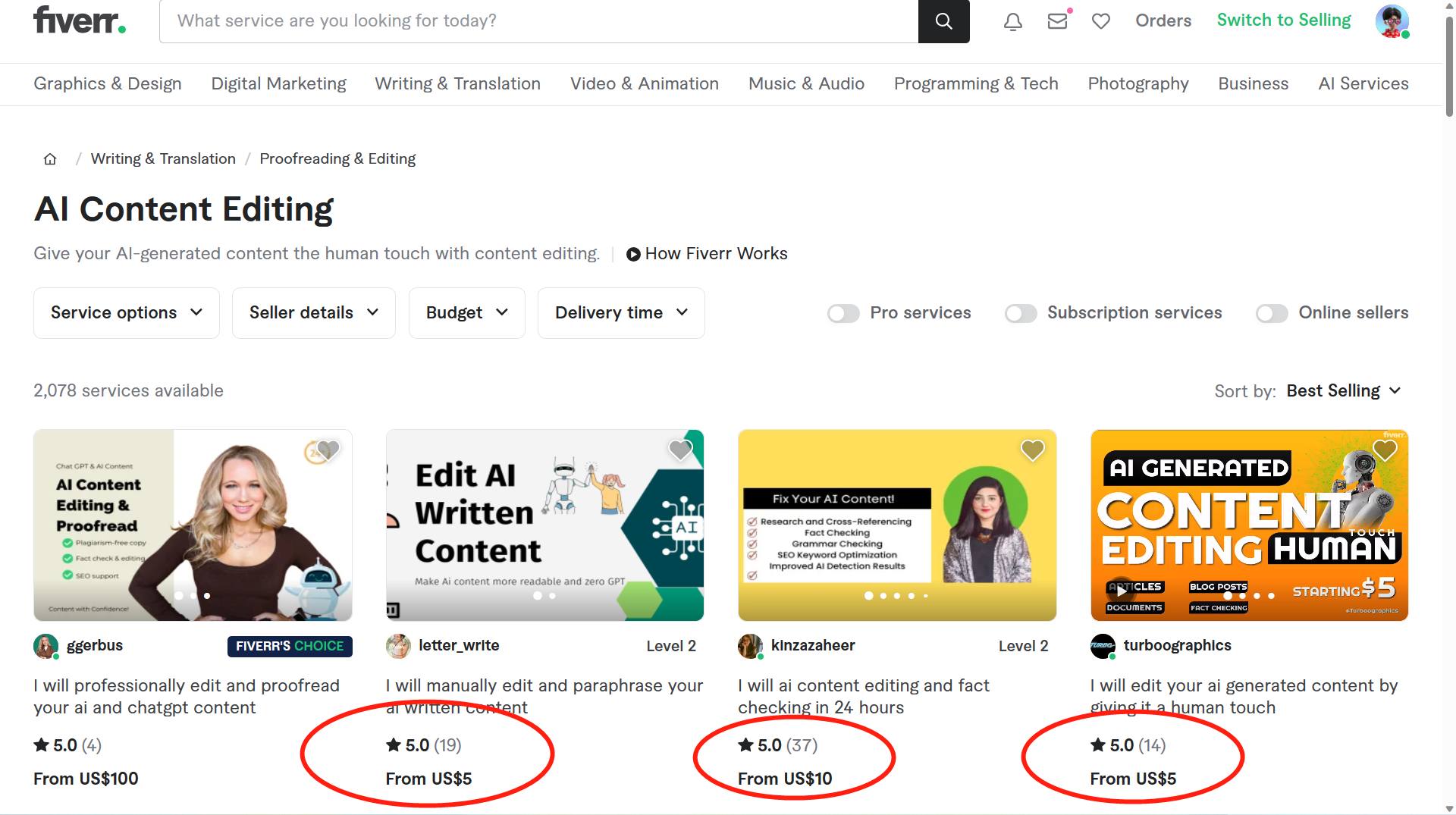Save the ggerbus gig with heart icon
This screenshot has width=1456, height=815.
[328, 450]
